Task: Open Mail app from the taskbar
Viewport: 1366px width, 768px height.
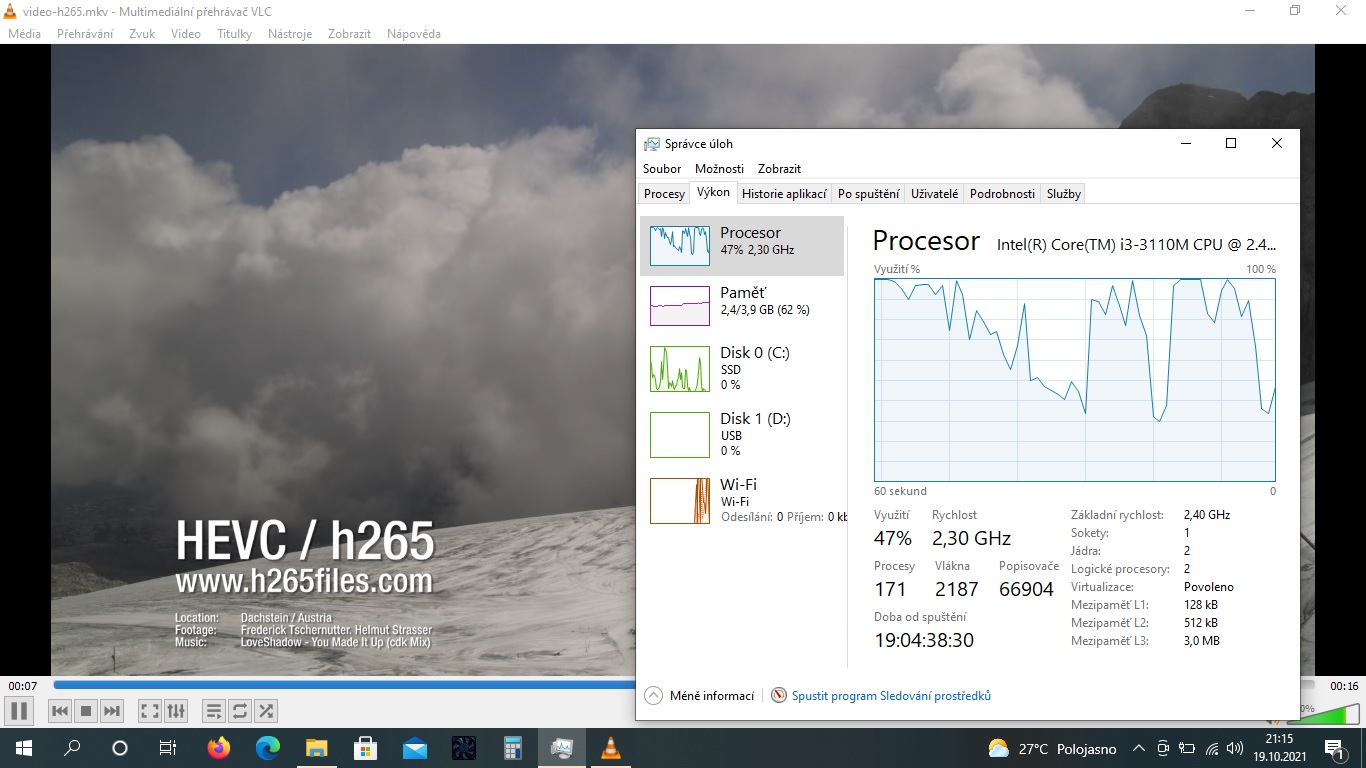Action: (414, 748)
